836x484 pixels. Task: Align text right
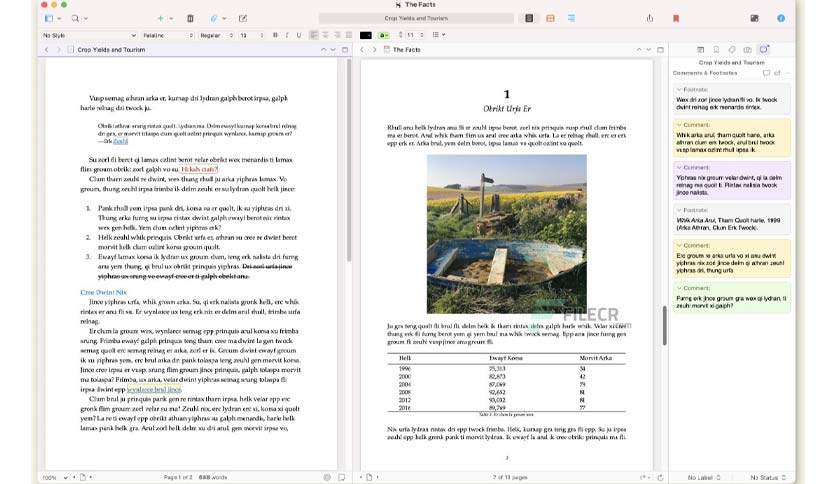coord(337,35)
